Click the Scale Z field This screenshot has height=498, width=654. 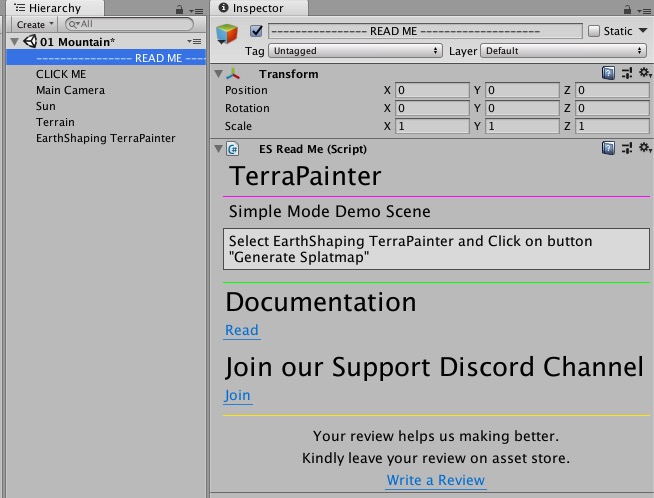pyautogui.click(x=612, y=126)
